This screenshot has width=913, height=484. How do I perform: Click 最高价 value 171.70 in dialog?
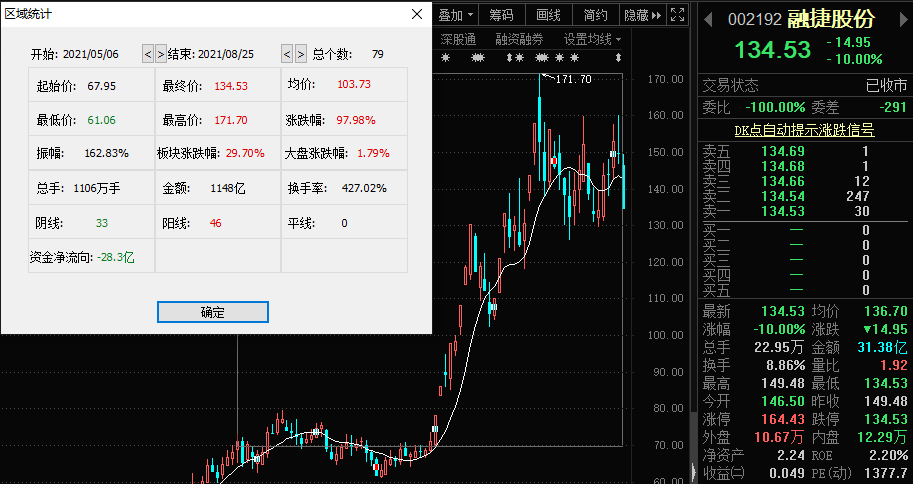click(231, 120)
